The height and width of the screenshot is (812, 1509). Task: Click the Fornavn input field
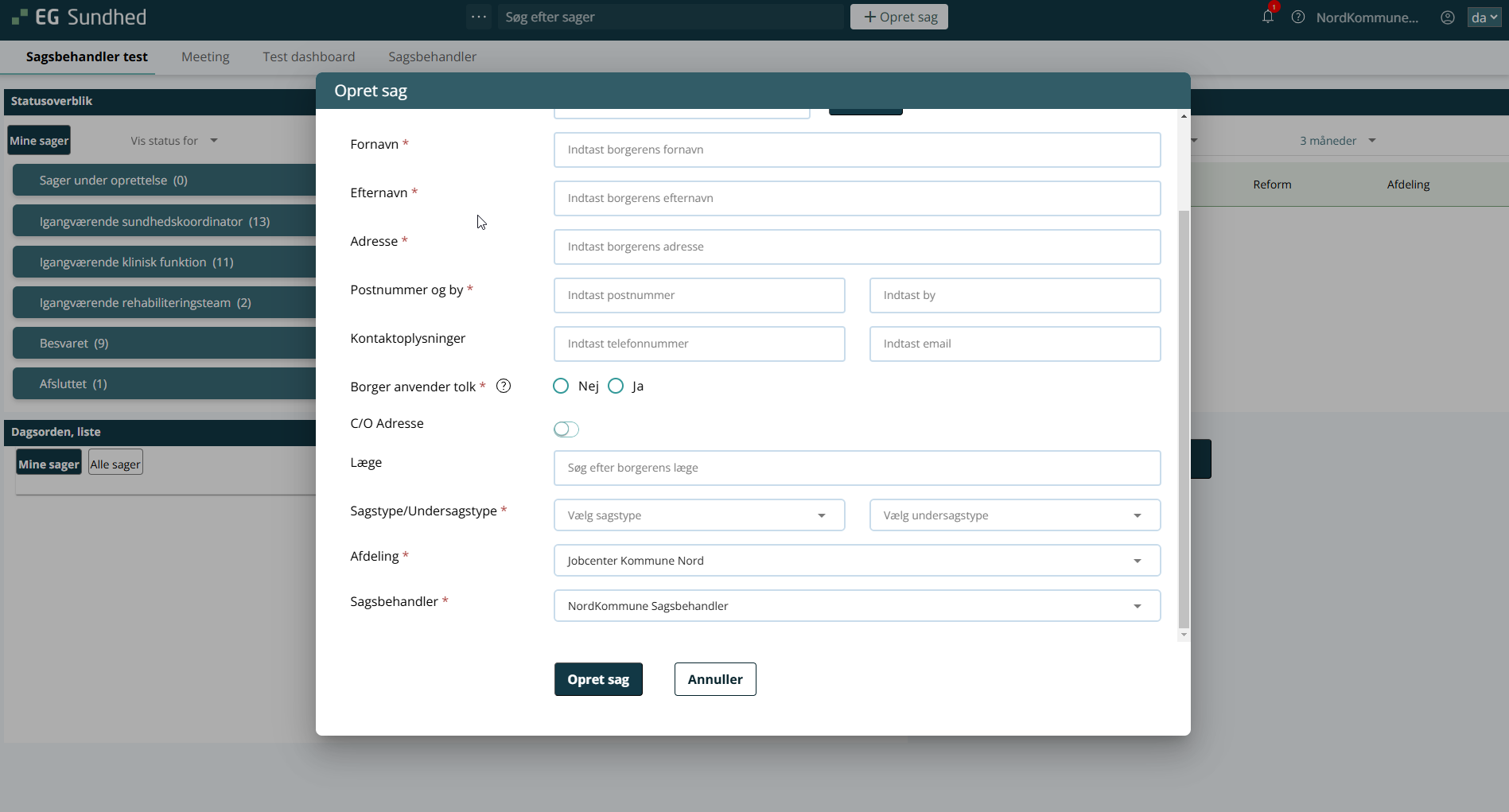tap(857, 150)
